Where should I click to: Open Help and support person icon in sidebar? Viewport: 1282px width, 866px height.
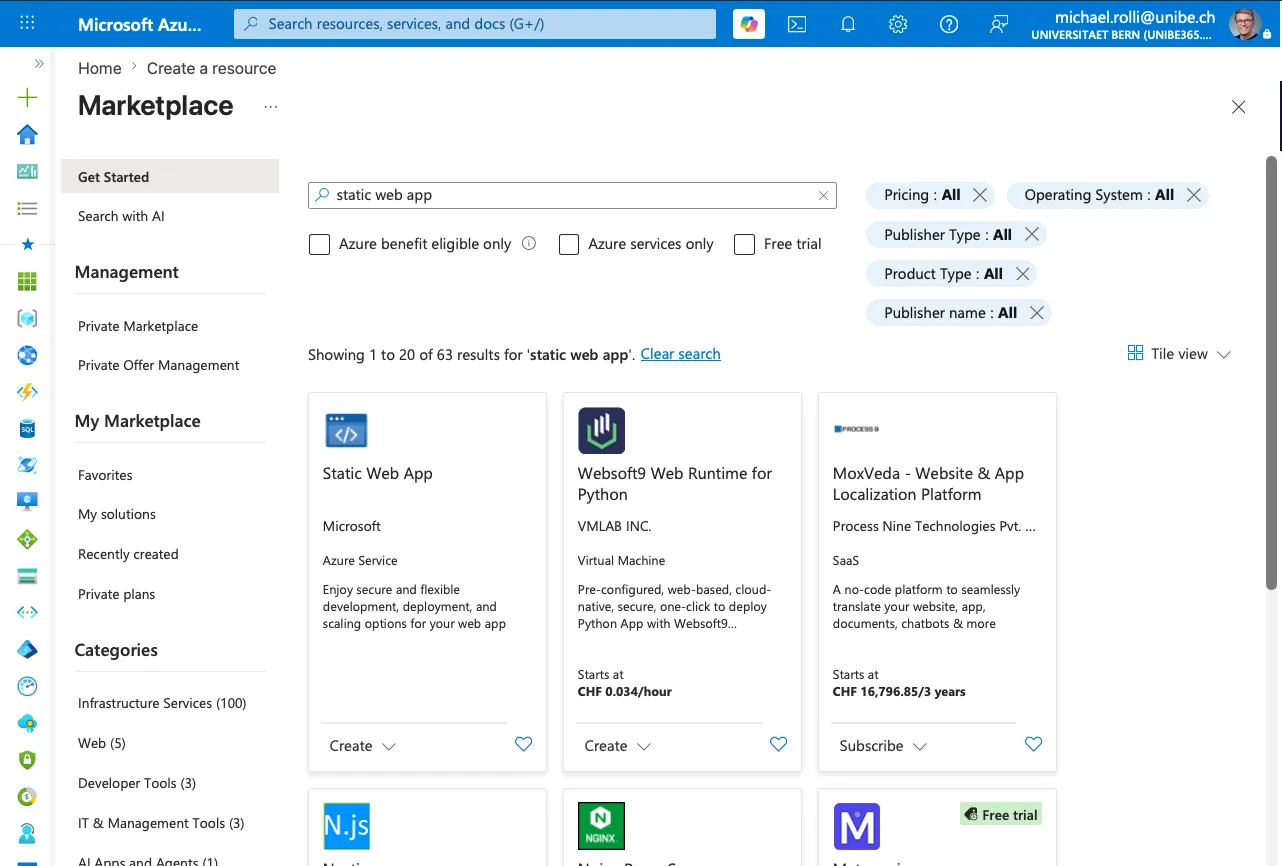pyautogui.click(x=27, y=833)
